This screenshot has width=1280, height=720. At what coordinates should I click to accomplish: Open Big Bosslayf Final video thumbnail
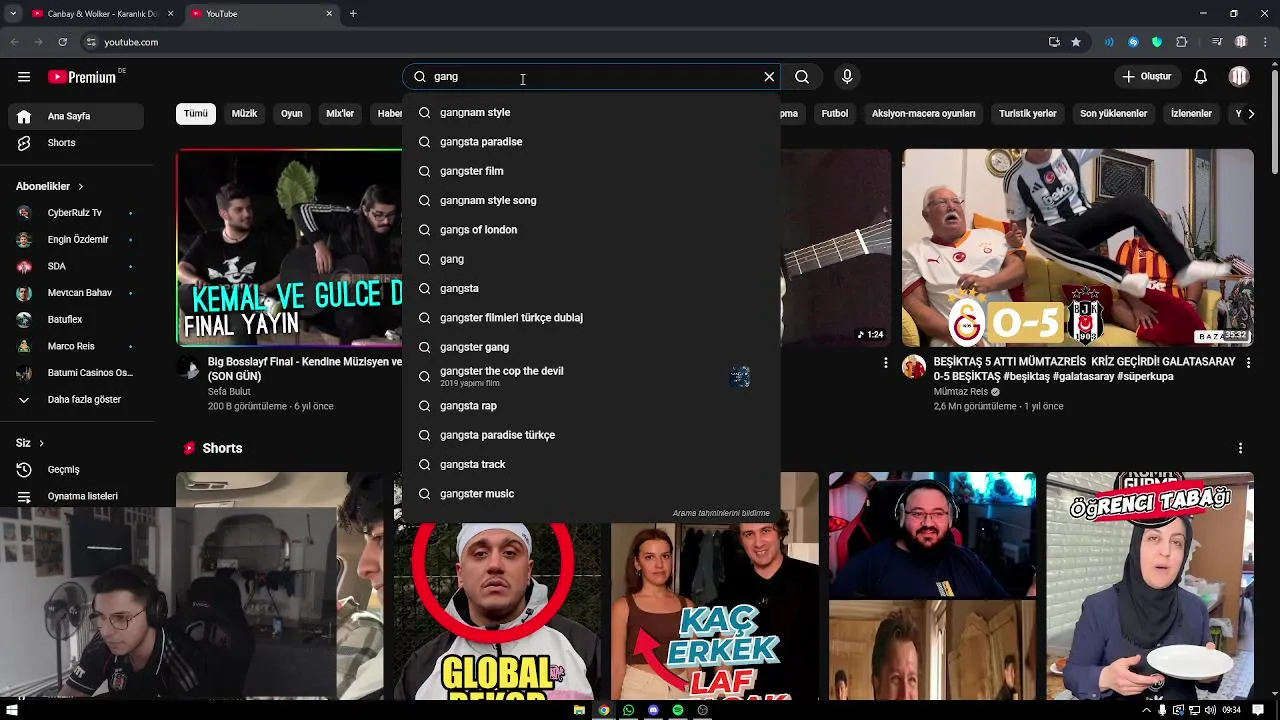click(x=289, y=248)
